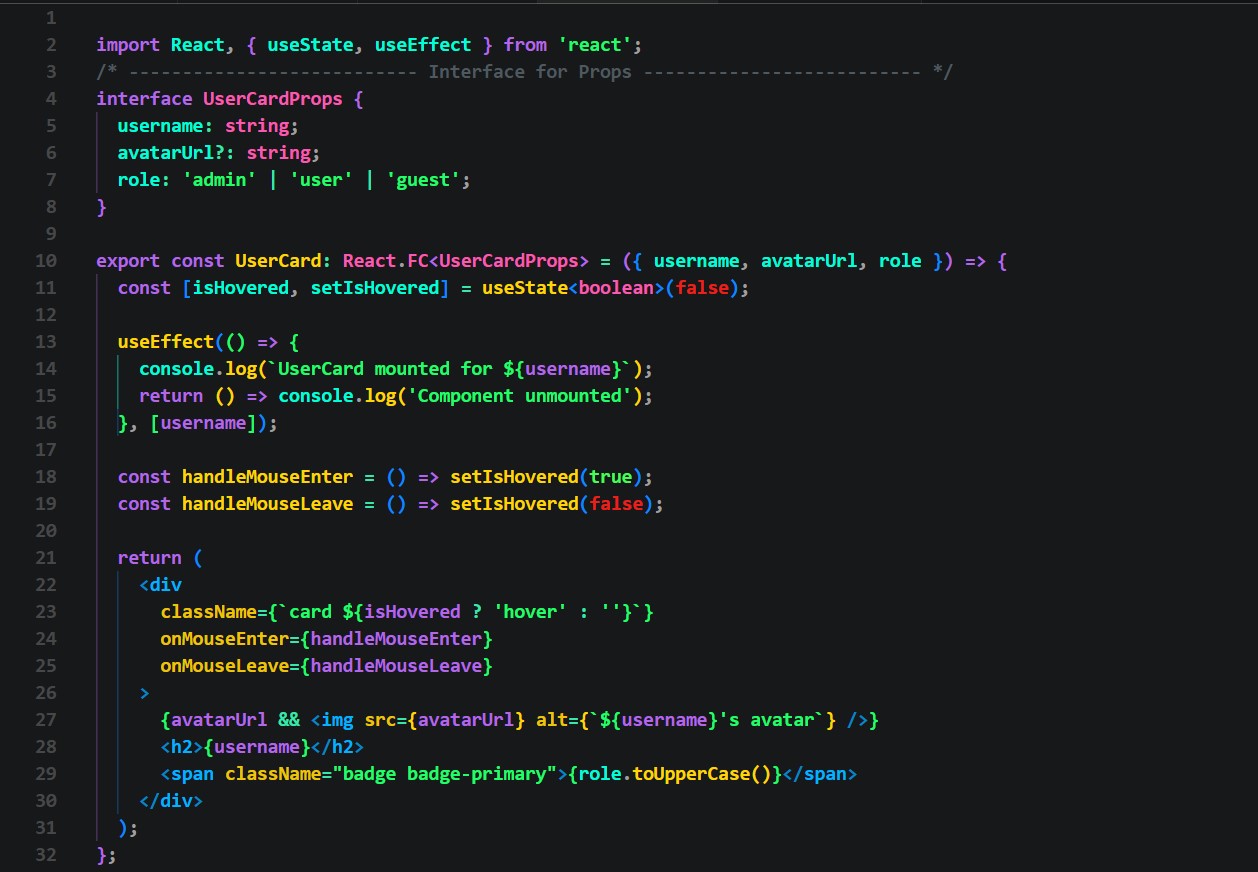The image size is (1258, 872).
Task: Click the 'username: string' property on line 5
Action: tap(208, 126)
